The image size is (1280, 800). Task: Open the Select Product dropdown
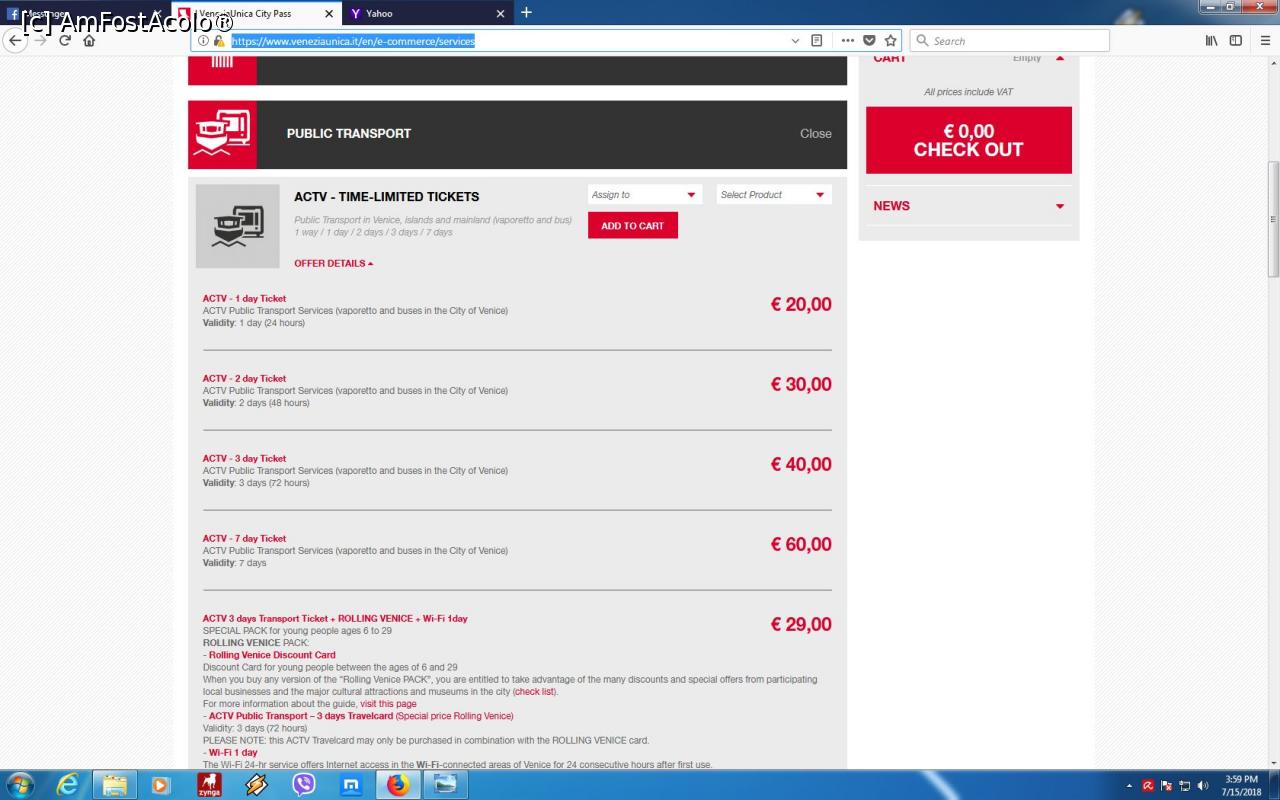(x=774, y=195)
